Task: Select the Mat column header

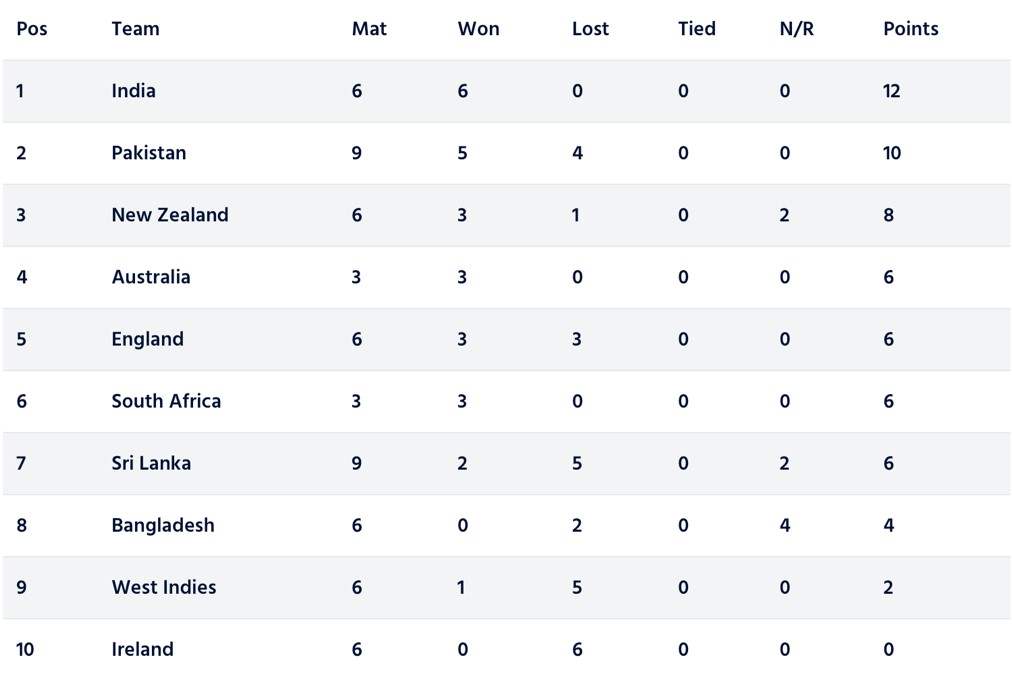Action: coord(369,29)
